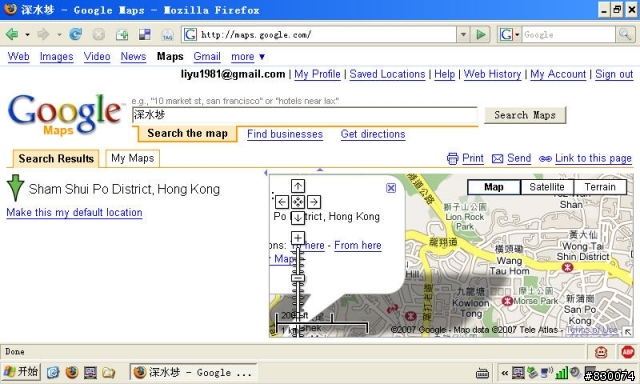Viewport: 640px width, 384px height.
Task: Click the Sign out link
Action: (614, 74)
